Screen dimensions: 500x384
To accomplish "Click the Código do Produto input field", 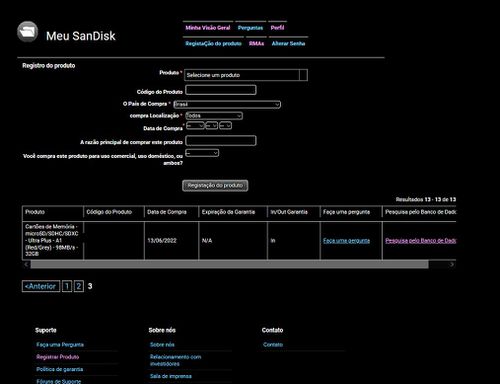I will coord(221,90).
